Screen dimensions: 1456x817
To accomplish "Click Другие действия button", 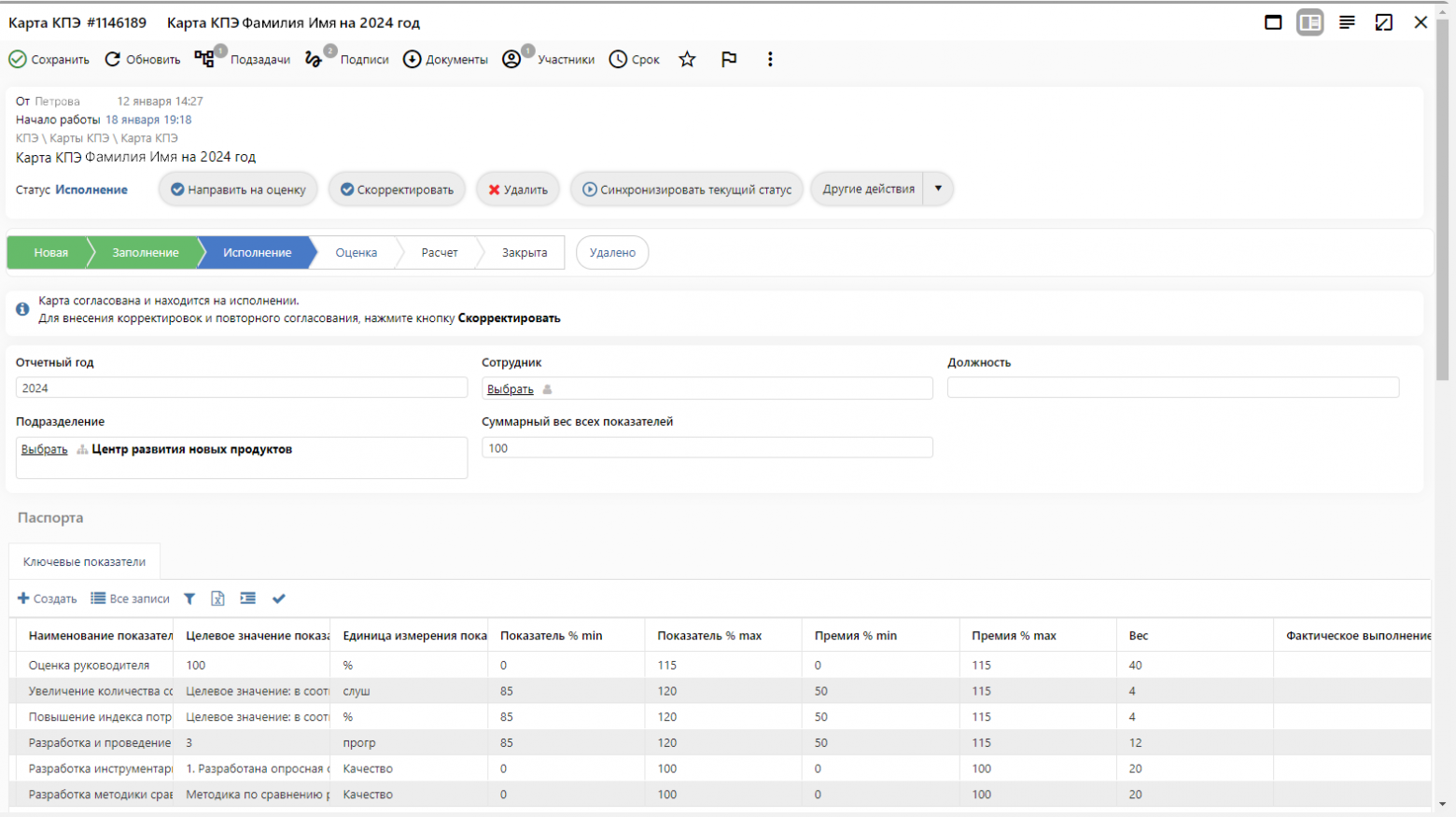I will tap(868, 189).
